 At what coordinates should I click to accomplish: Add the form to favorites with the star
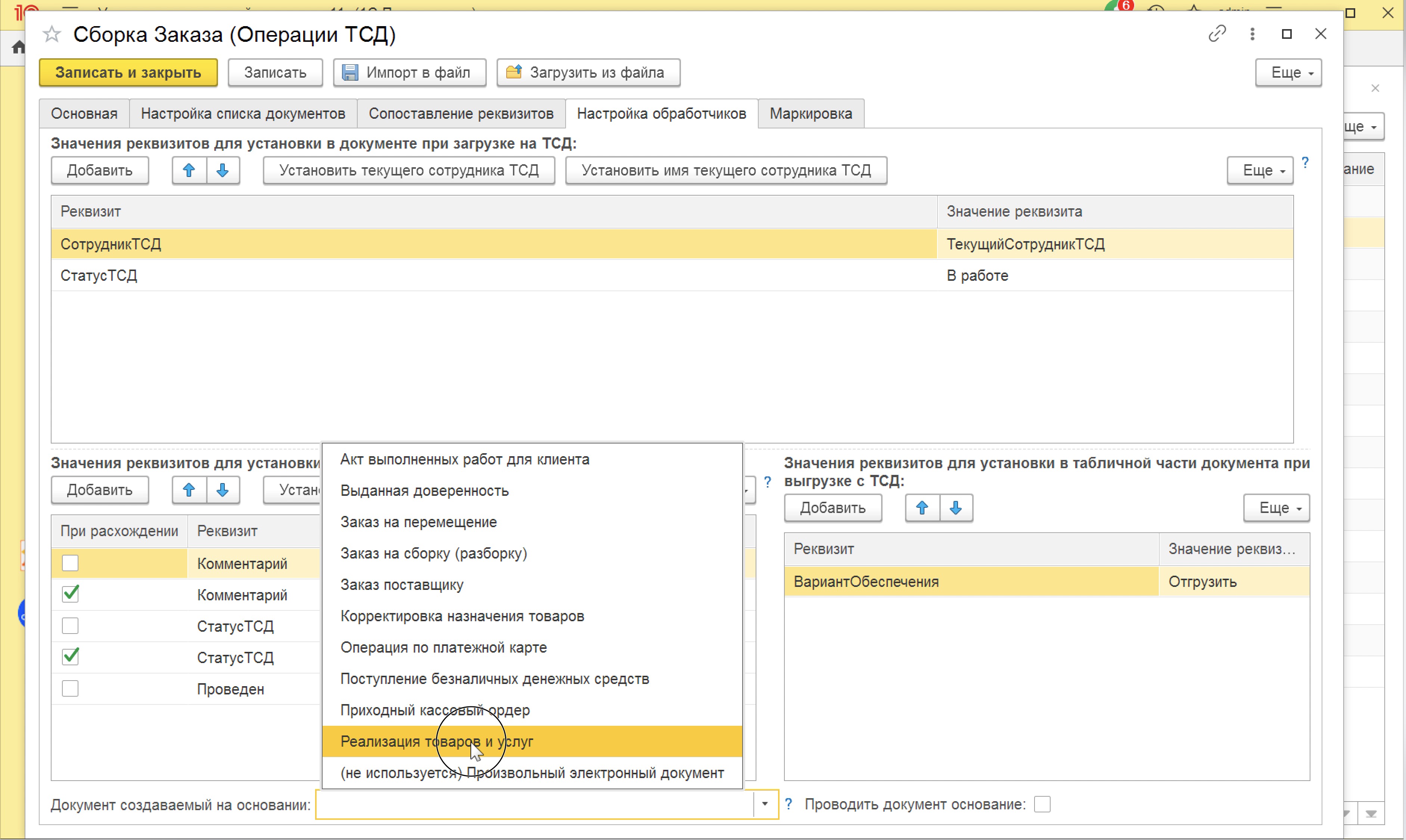[52, 34]
